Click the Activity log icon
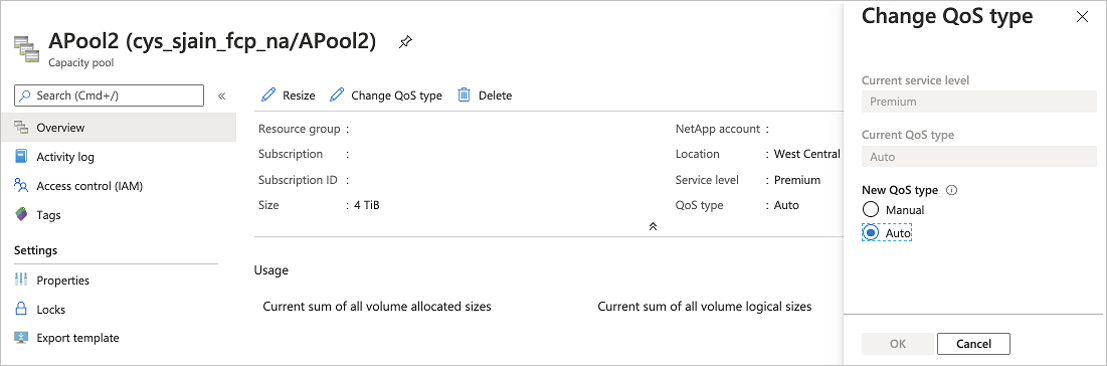This screenshot has width=1107, height=366. 21,157
